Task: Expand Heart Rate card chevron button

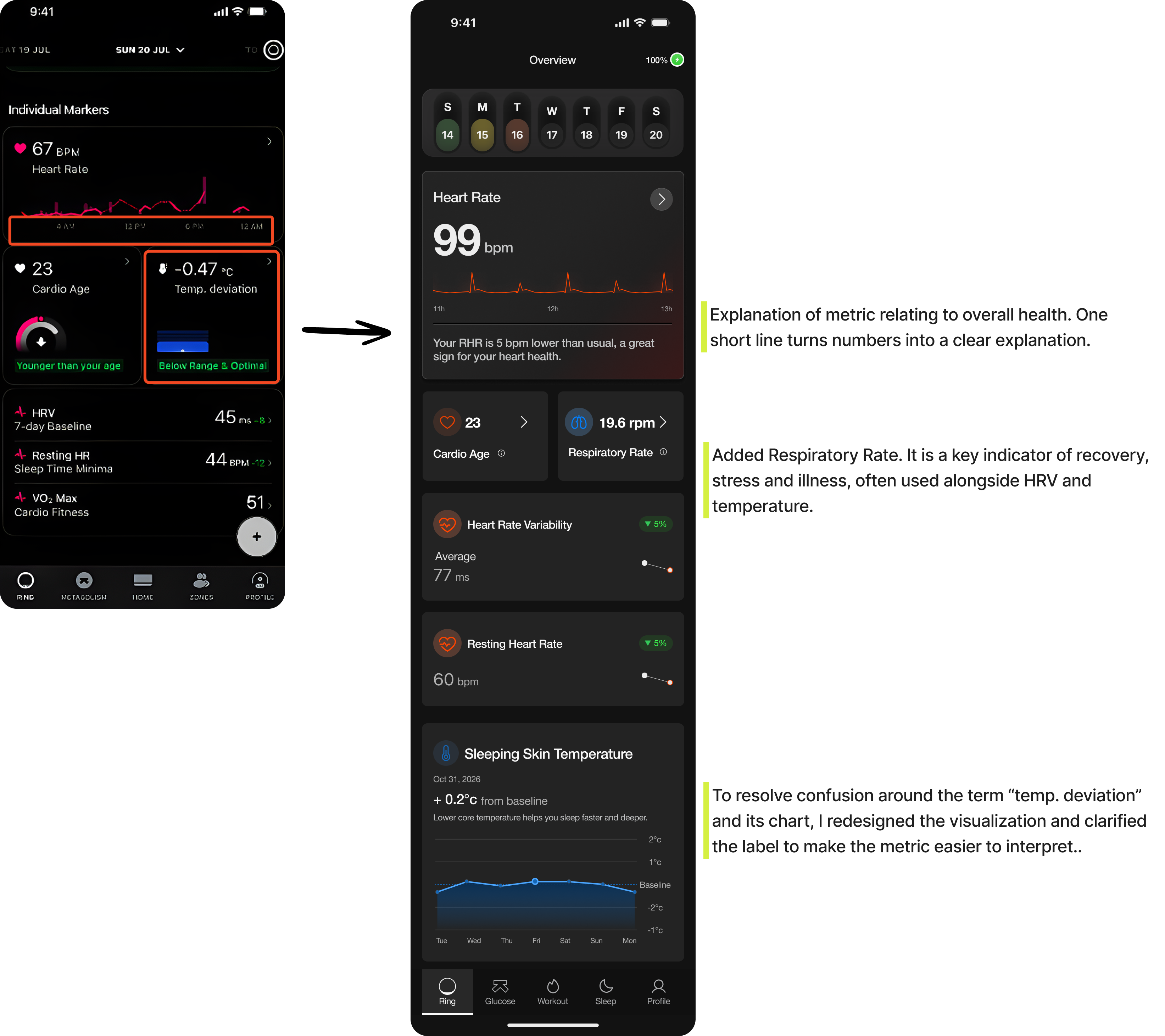Action: click(661, 199)
